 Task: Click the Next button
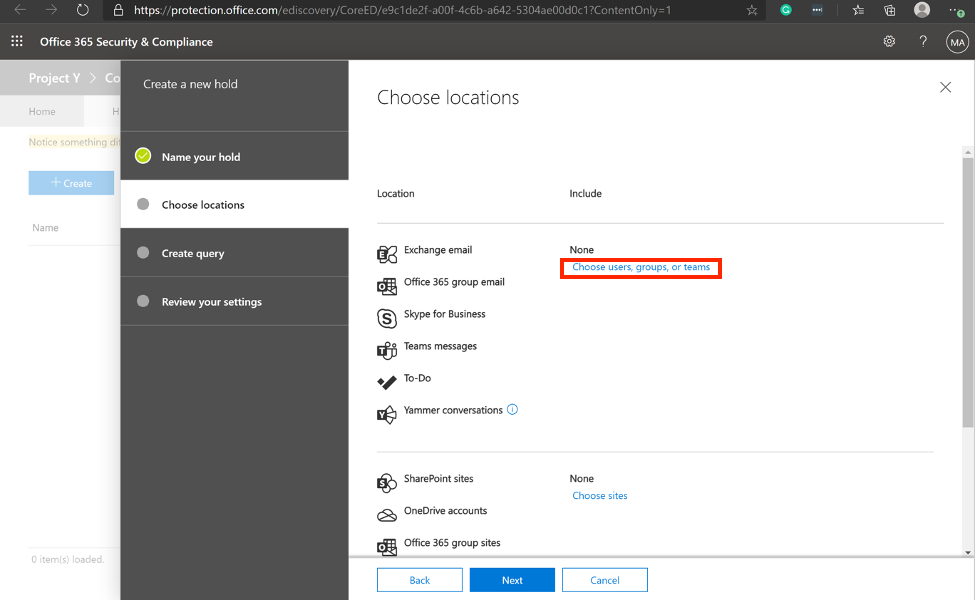(x=512, y=580)
